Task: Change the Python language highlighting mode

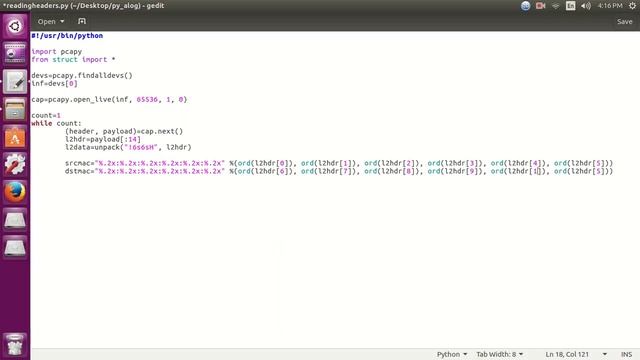Action: pyautogui.click(x=452, y=354)
